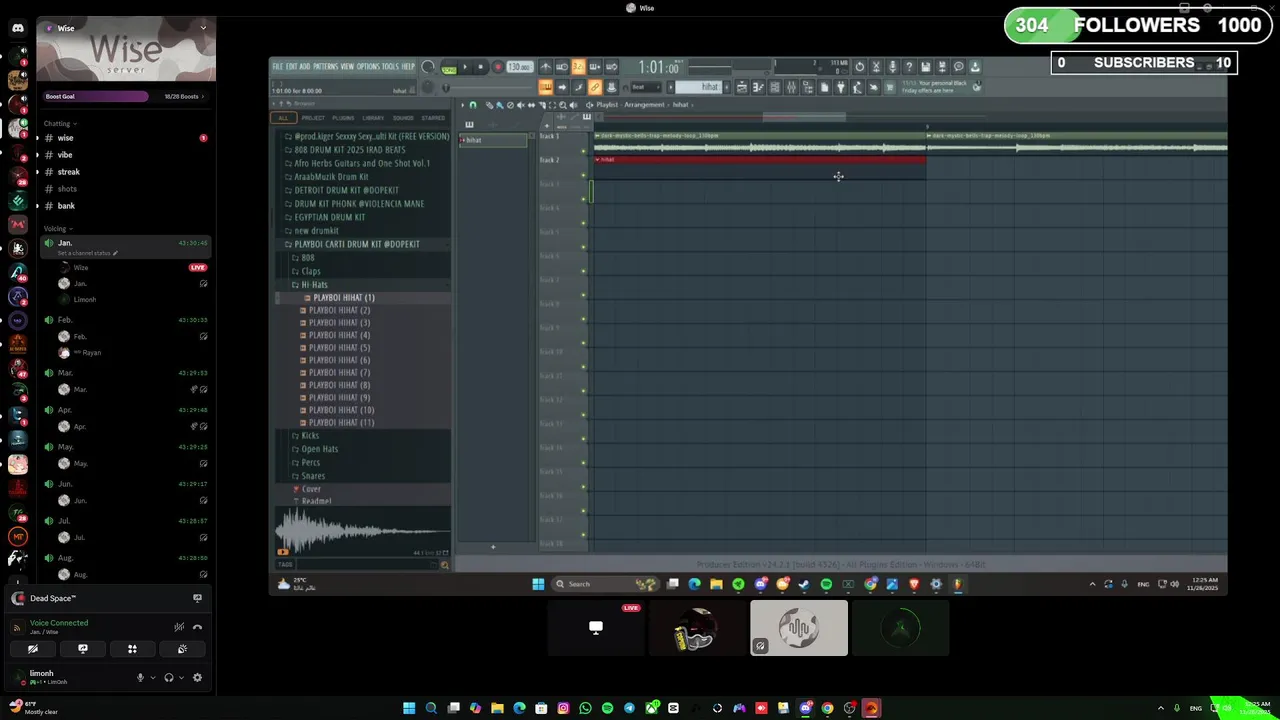Disconnect from Discord voice channel
This screenshot has height=720, width=1280.
click(197, 627)
